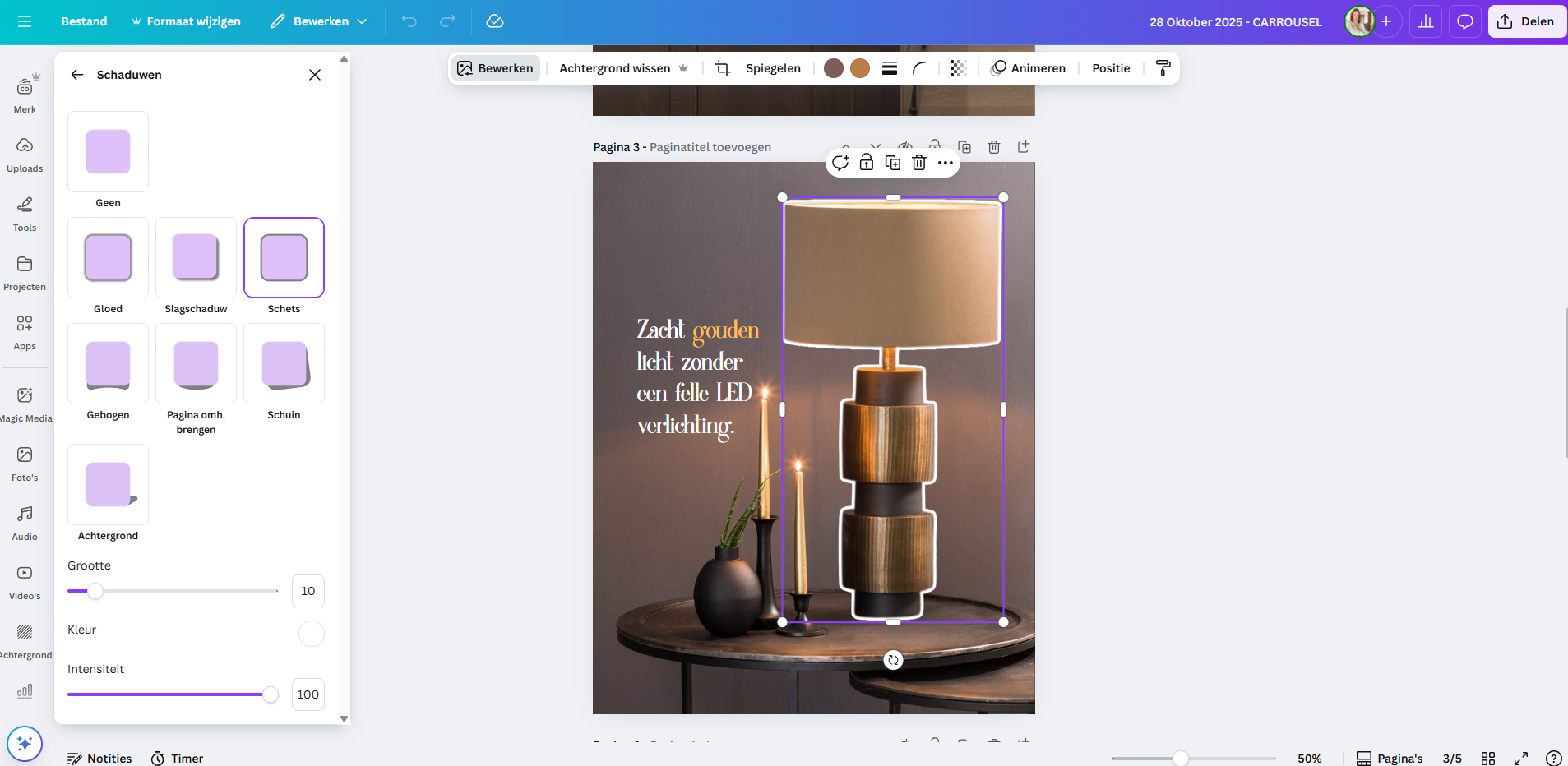Open the Magic Media app in sidebar

[x=25, y=404]
